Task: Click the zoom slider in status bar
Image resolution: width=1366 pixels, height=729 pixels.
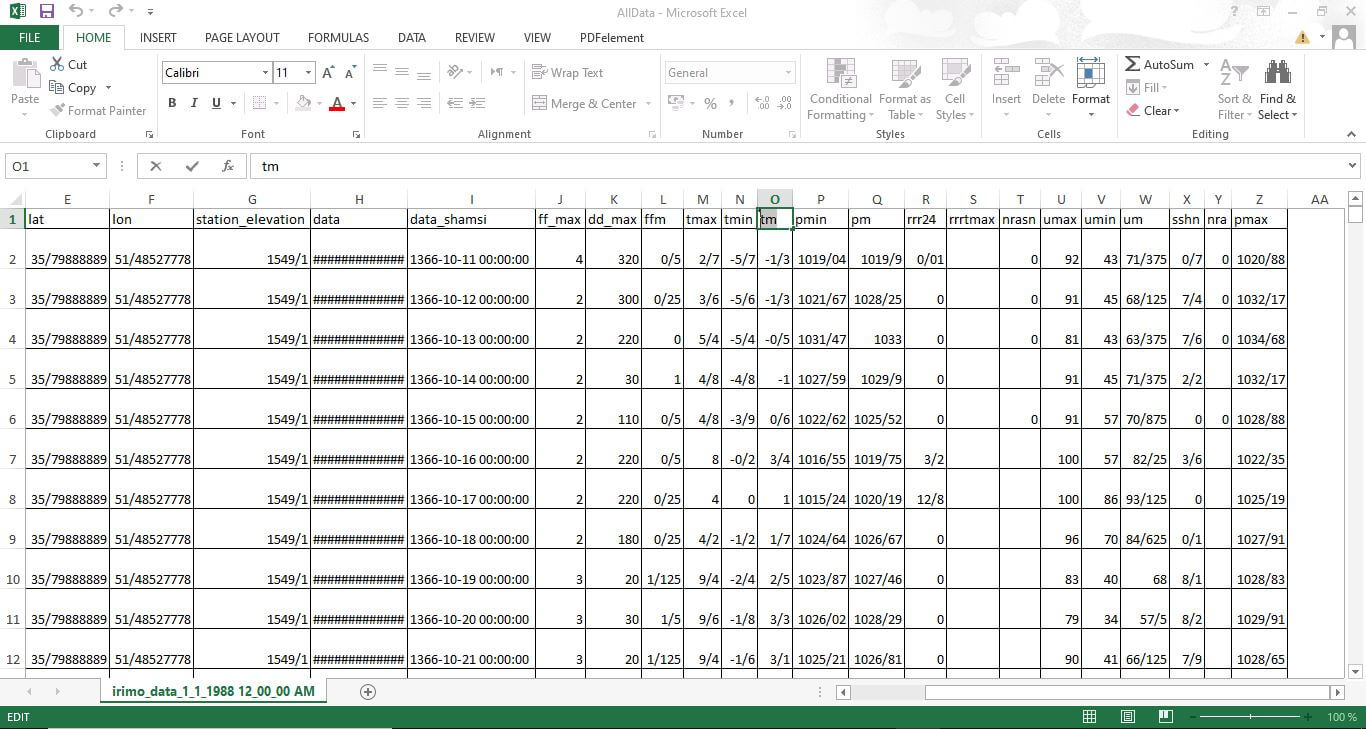Action: tap(1250, 717)
